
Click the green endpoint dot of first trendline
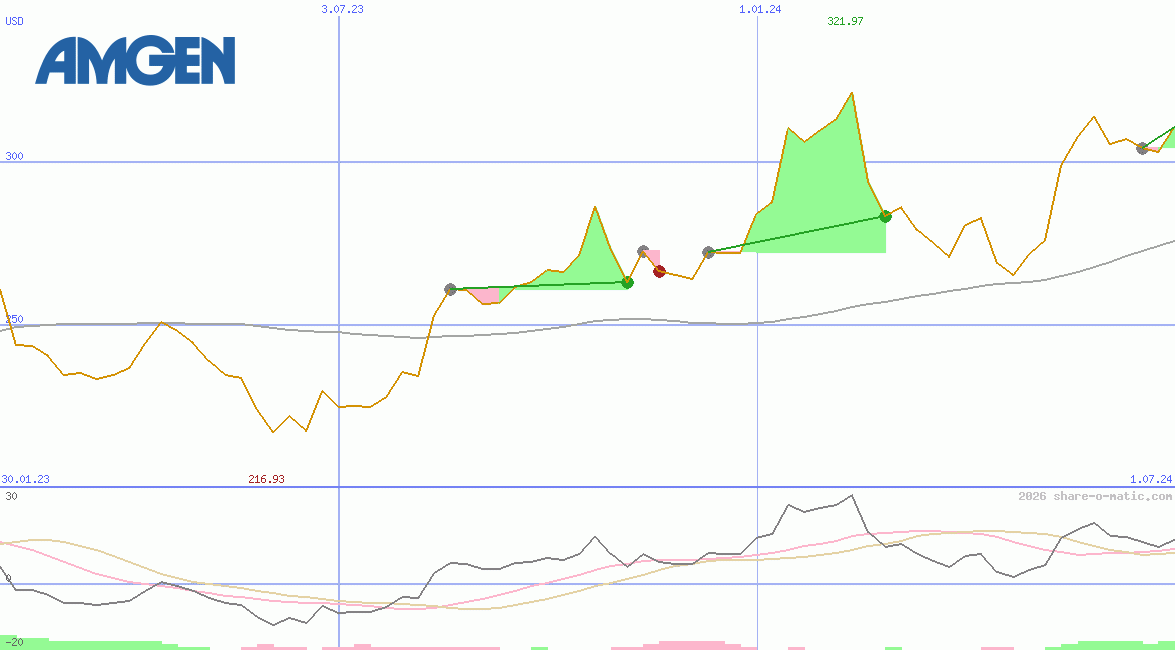coord(627,282)
